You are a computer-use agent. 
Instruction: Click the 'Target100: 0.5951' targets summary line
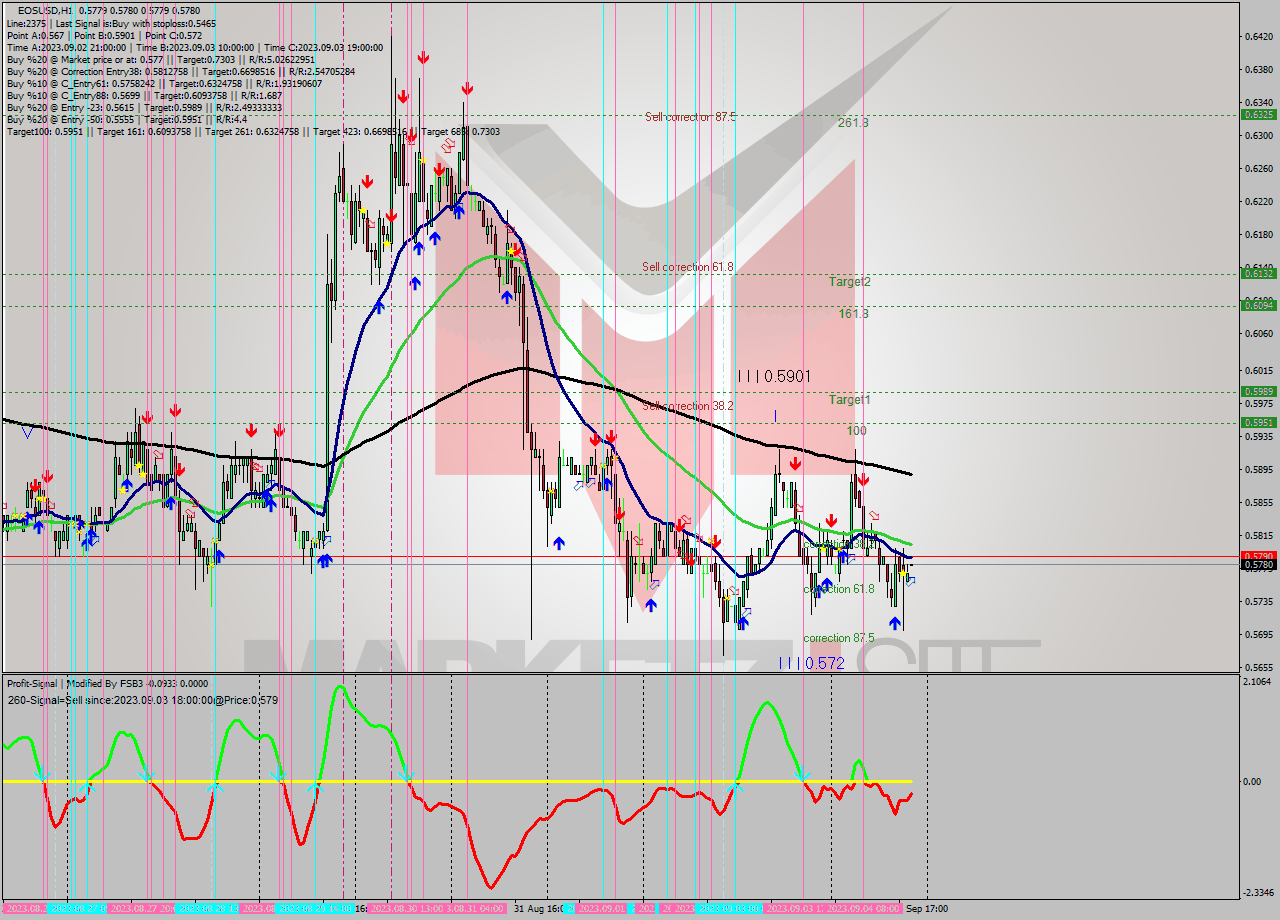[x=253, y=131]
